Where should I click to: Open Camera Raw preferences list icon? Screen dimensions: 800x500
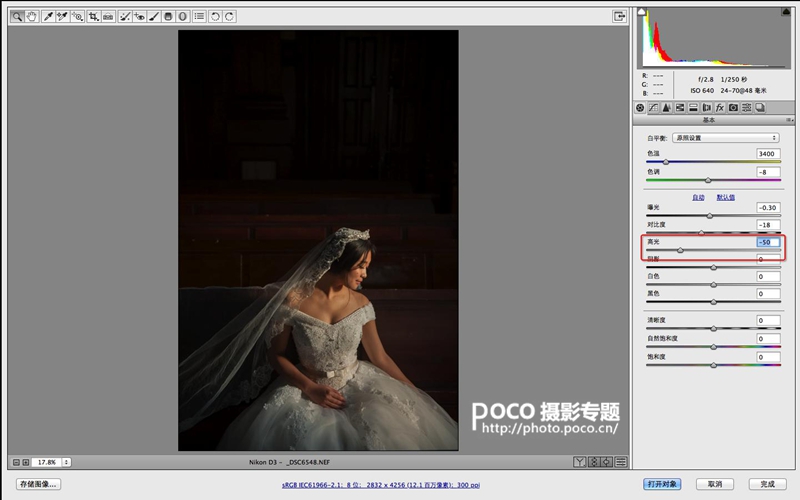tap(199, 16)
